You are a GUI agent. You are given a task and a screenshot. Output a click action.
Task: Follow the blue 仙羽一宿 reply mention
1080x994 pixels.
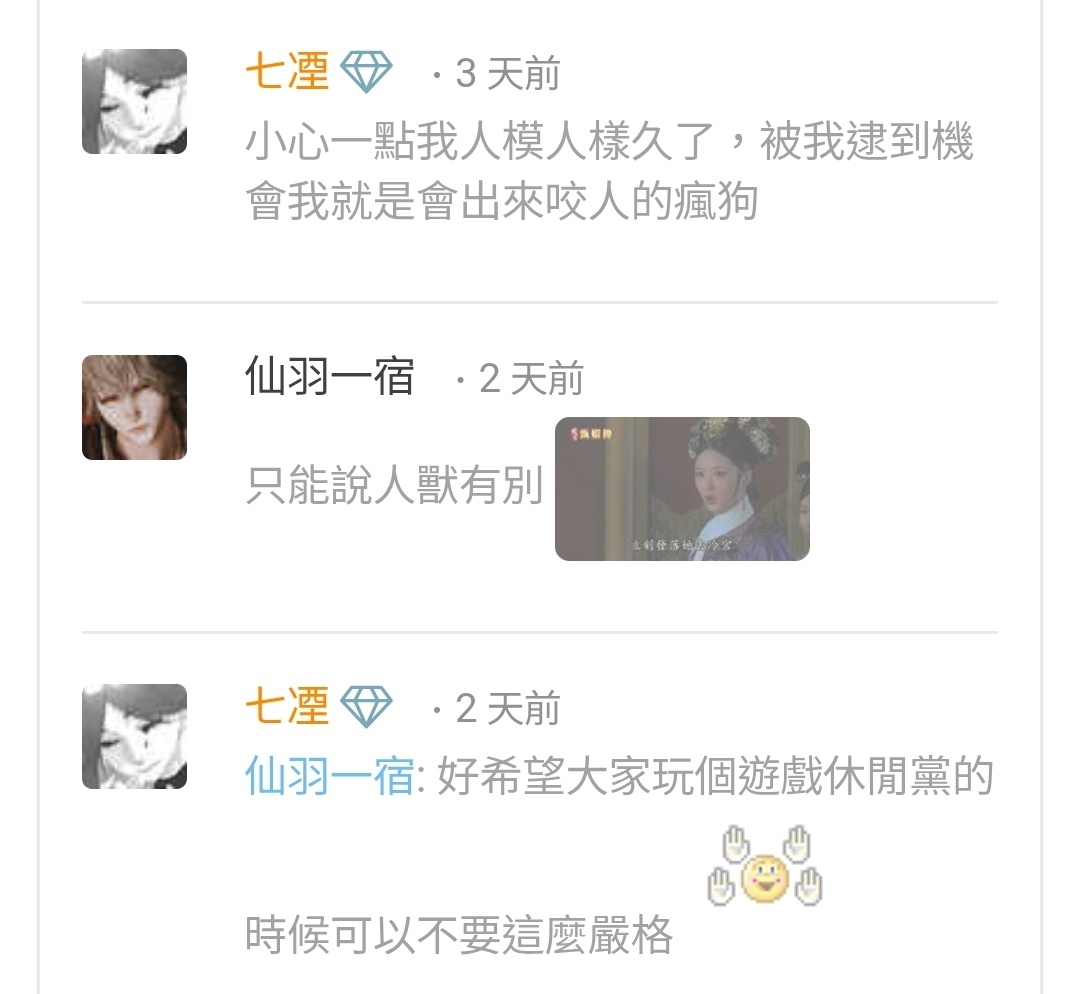[330, 776]
